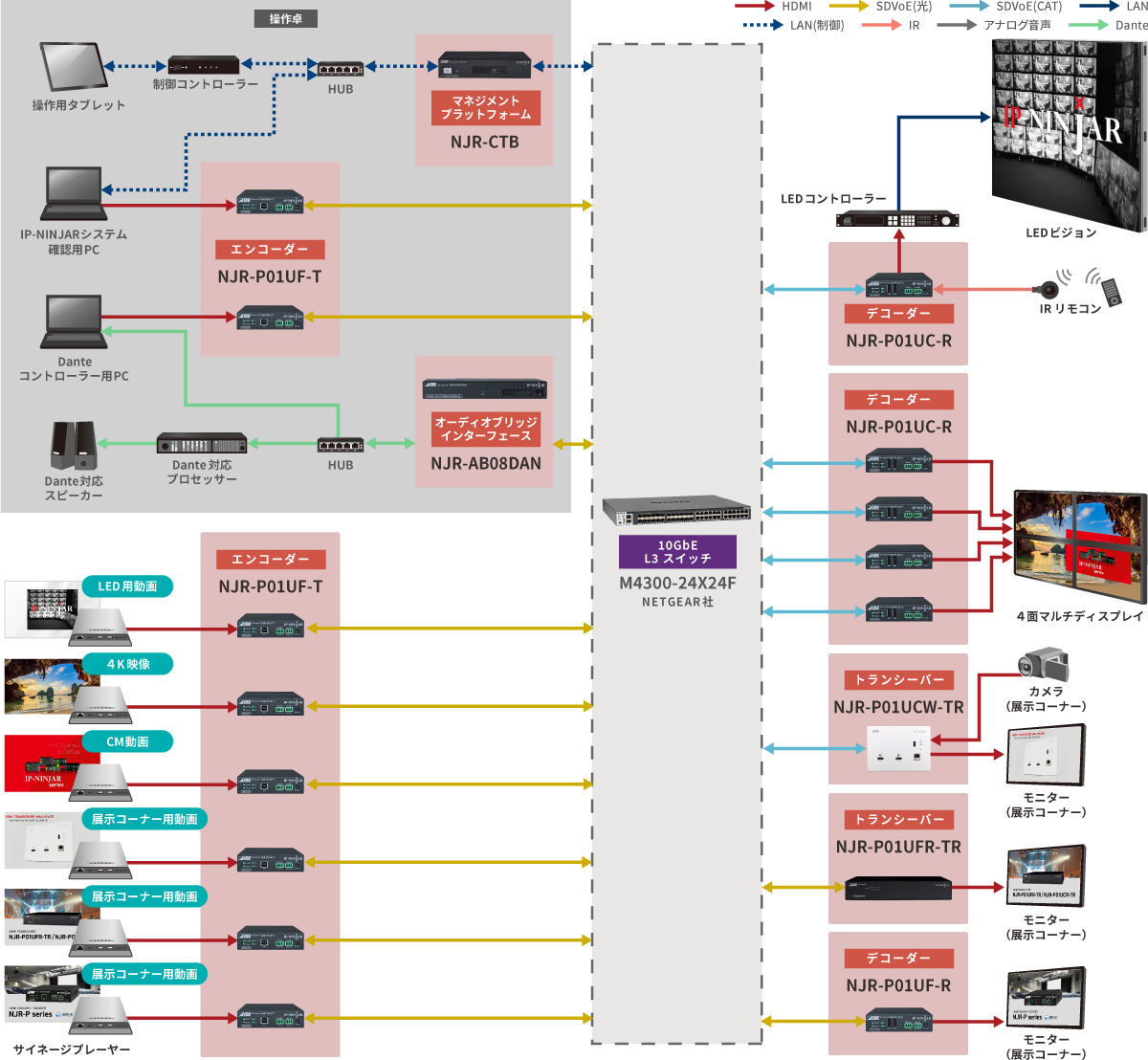Select the カメラ video camera icon
1148x1060 pixels.
coord(1044,665)
